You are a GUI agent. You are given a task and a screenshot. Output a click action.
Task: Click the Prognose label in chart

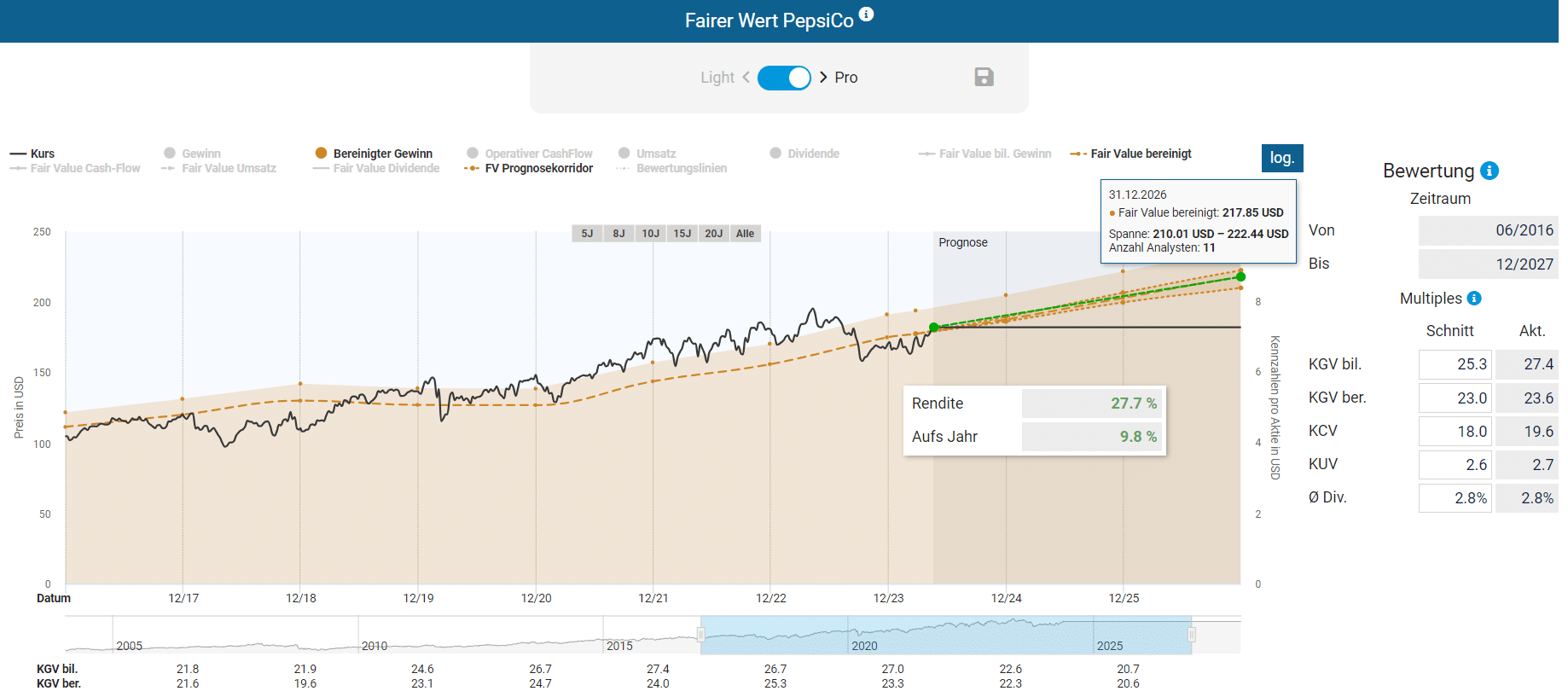(963, 242)
